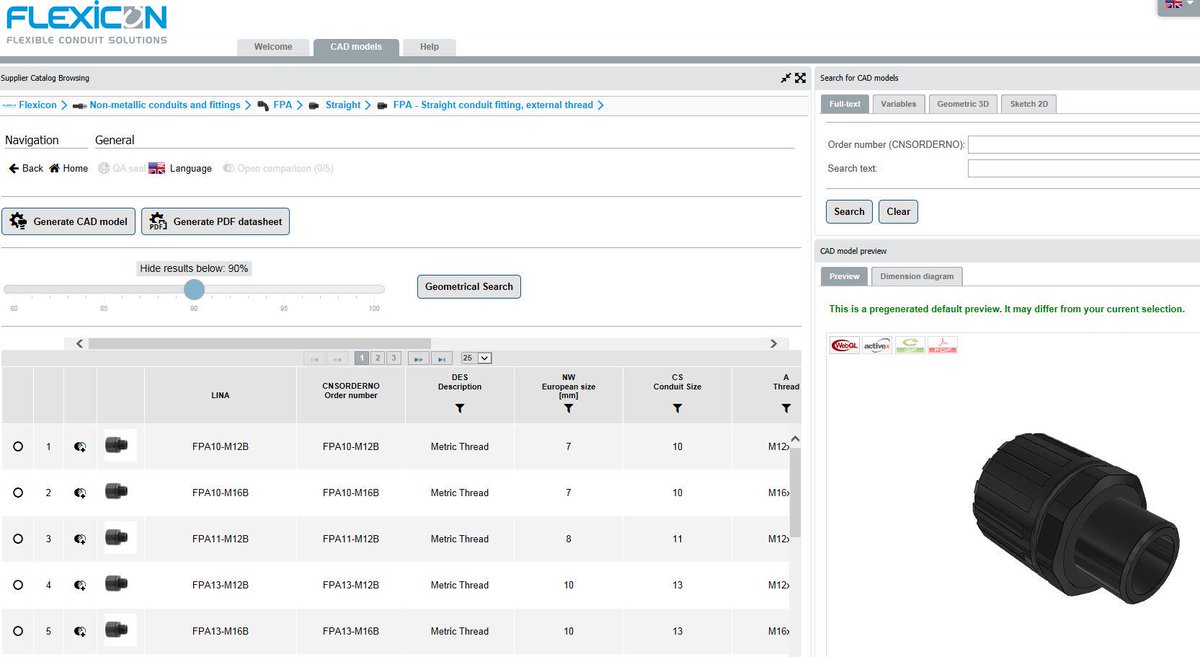This screenshot has height=657, width=1200.
Task: Click the CAD icon in row FPA13-M12B
Action: coord(80,585)
